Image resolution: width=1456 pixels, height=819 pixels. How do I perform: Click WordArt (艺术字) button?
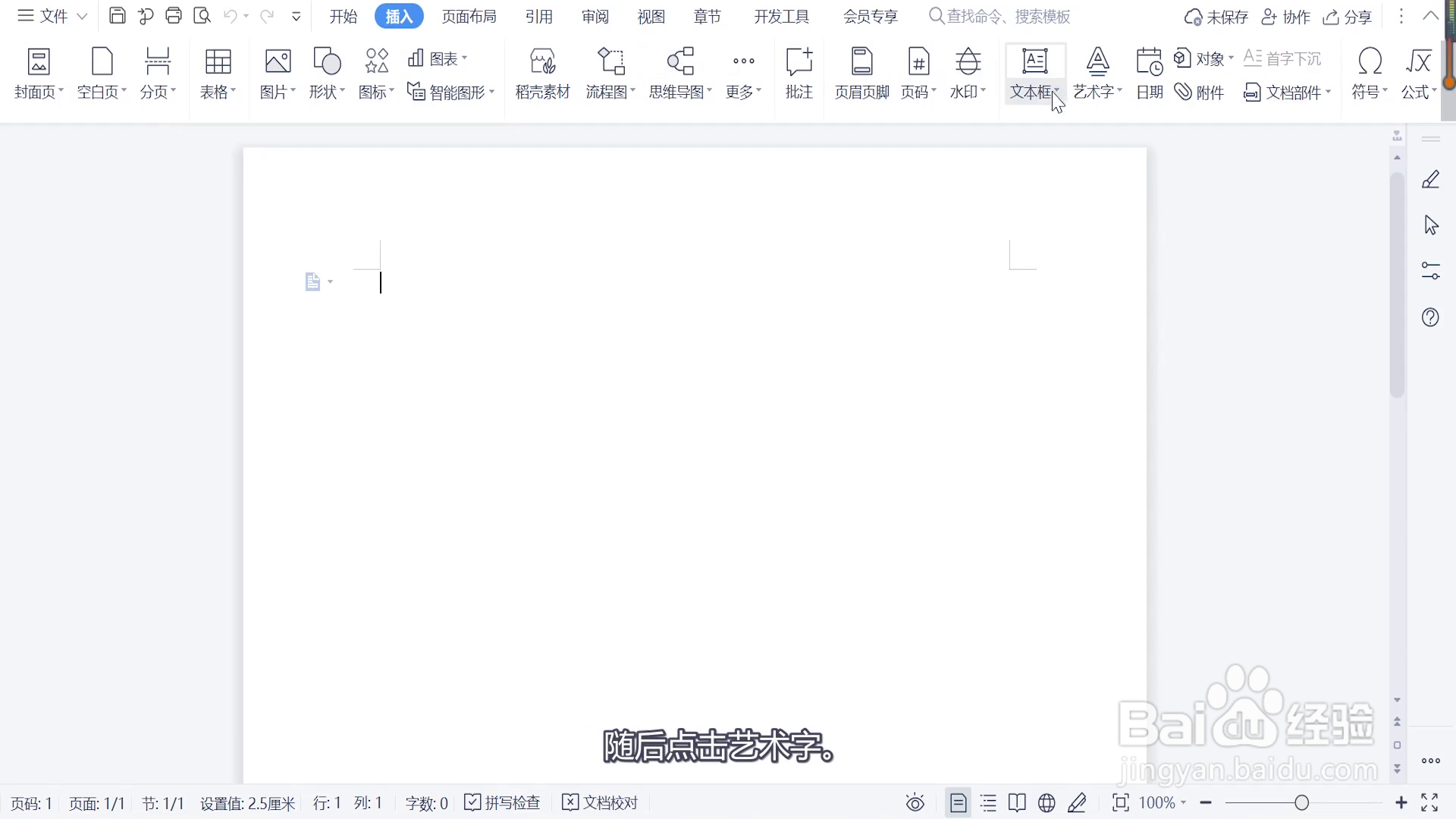click(1097, 74)
